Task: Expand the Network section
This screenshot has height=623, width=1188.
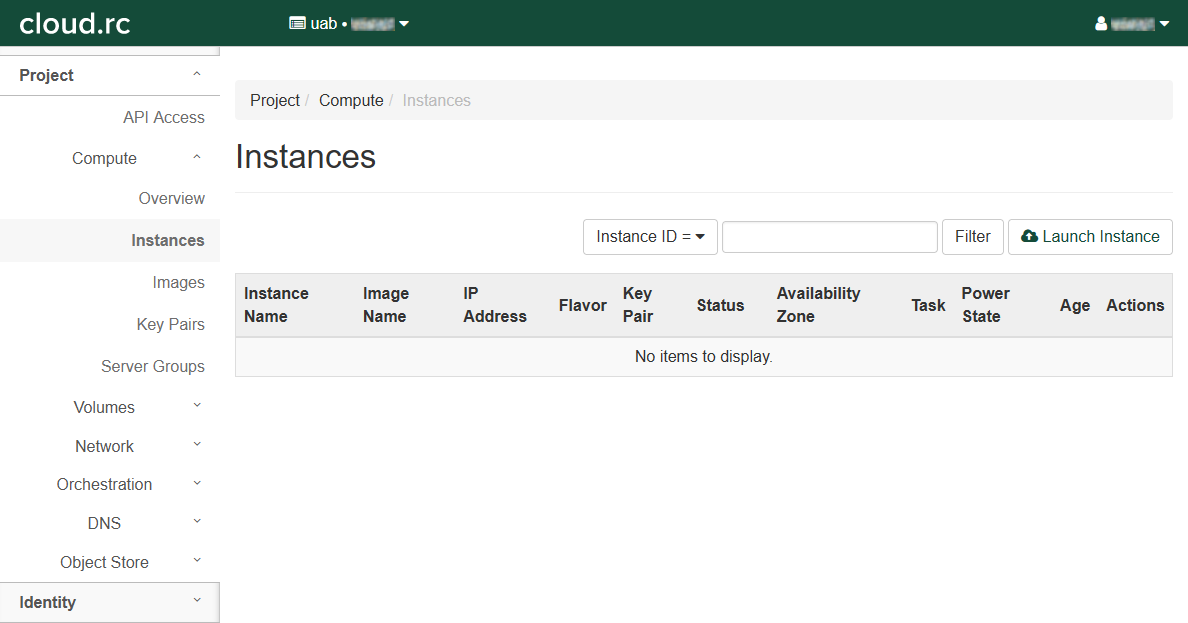Action: tap(136, 446)
